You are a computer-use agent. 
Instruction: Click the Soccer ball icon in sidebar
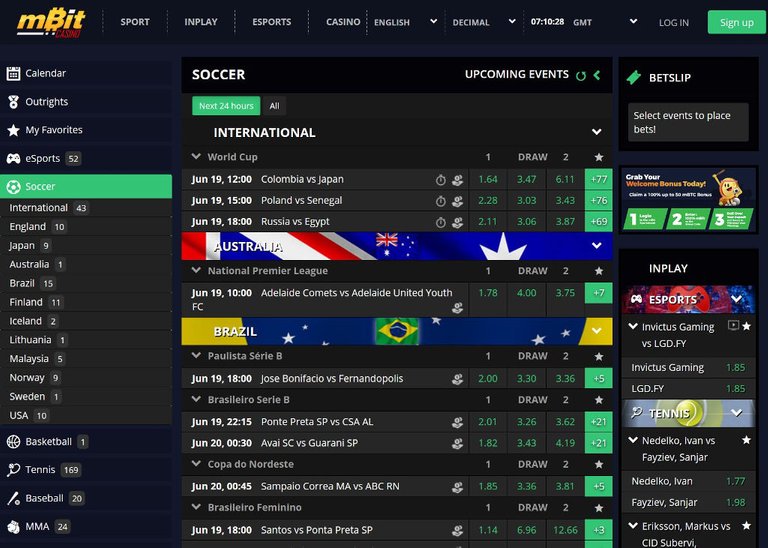click(x=13, y=187)
